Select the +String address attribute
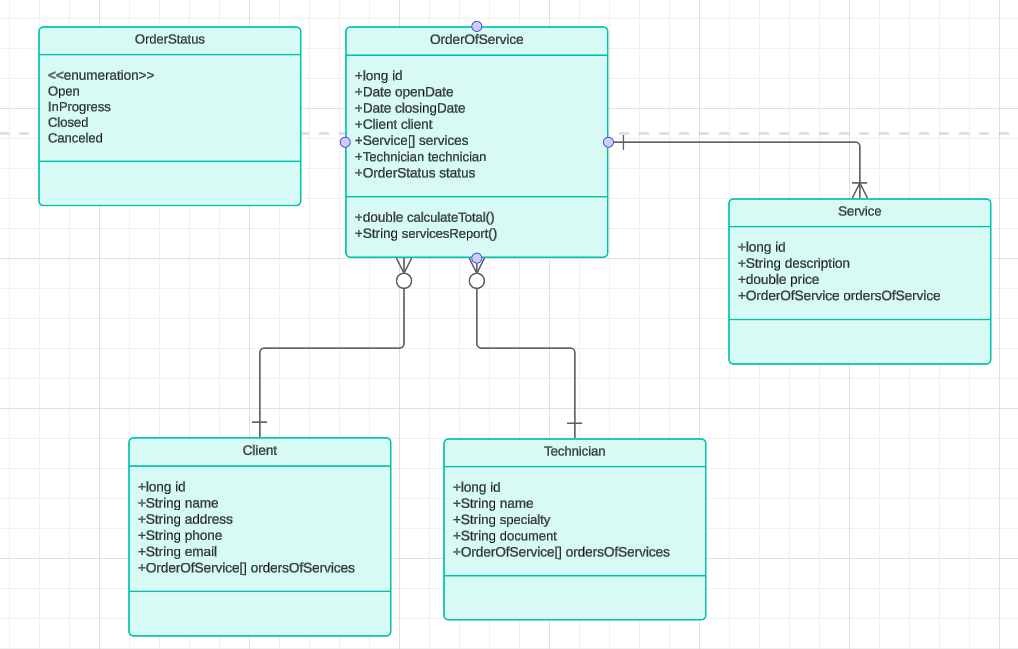This screenshot has width=1018, height=649. [185, 519]
